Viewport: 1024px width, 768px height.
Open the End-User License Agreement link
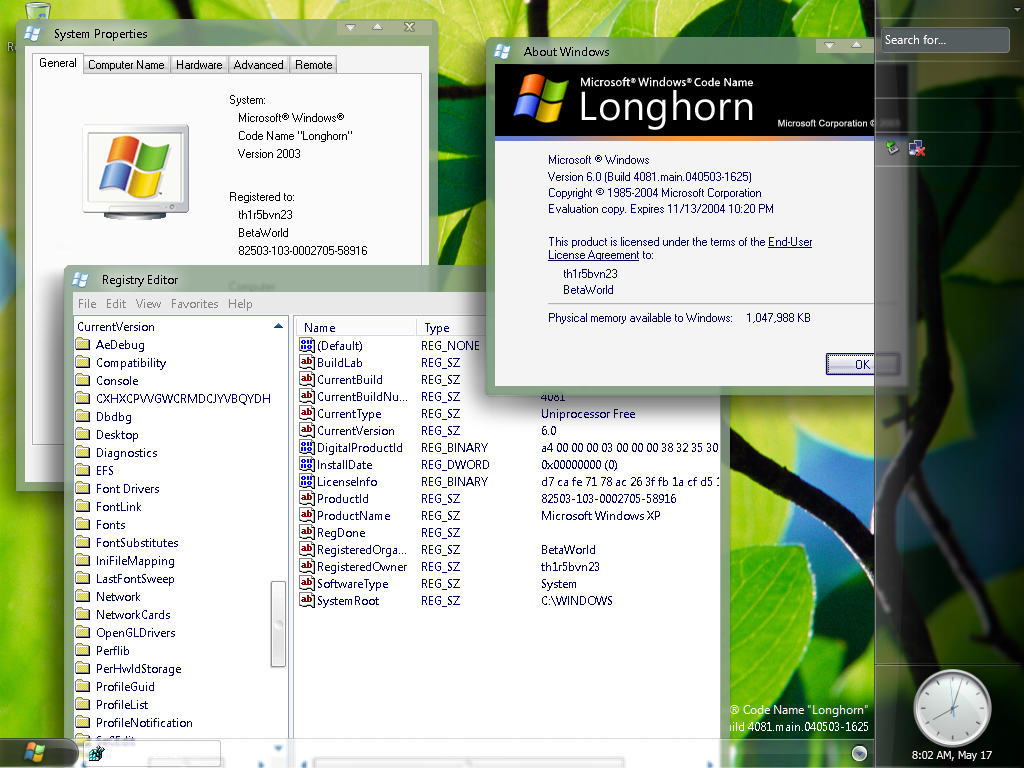789,242
